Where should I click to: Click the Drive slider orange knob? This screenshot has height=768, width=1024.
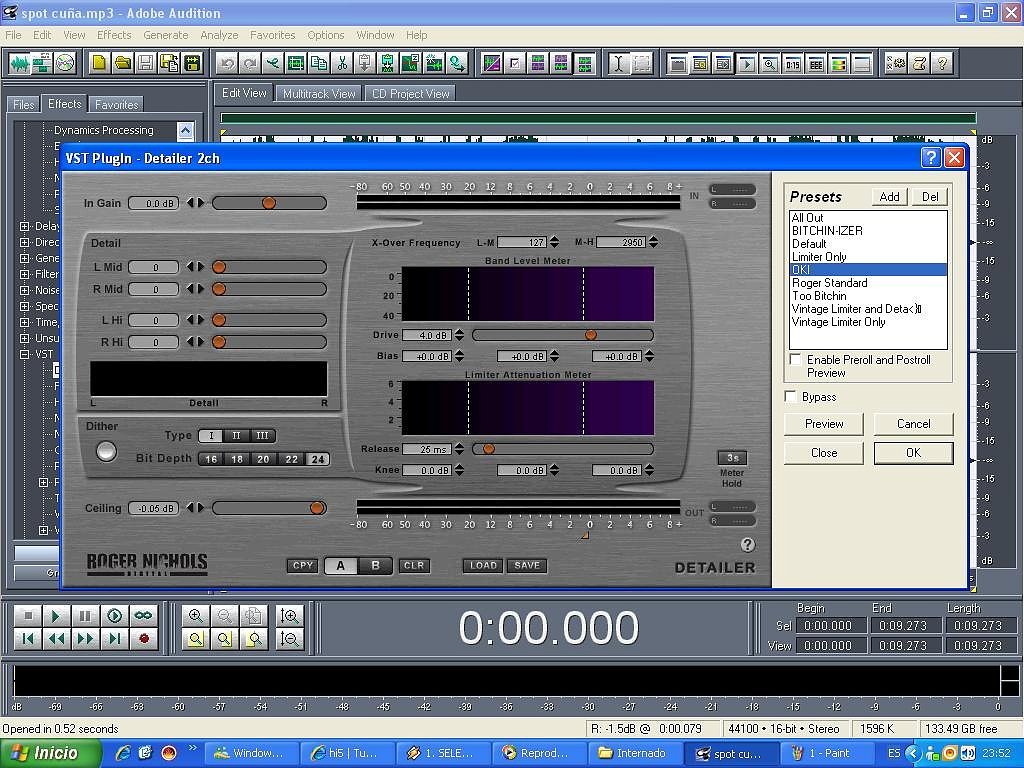(x=590, y=335)
